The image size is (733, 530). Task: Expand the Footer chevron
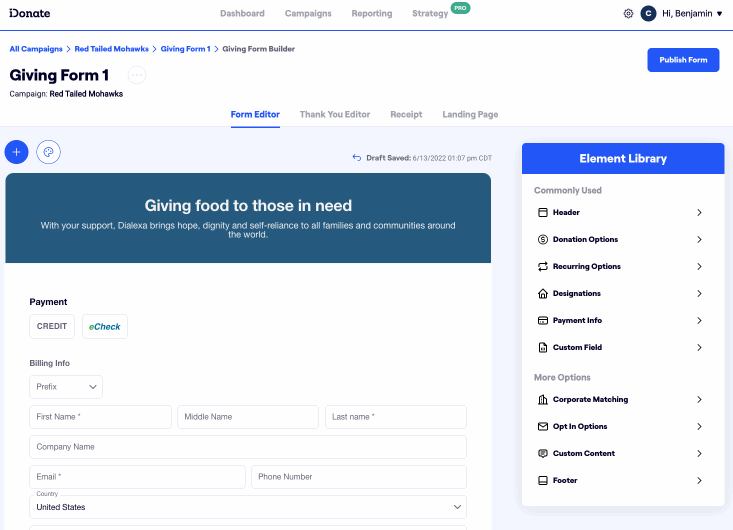(699, 480)
